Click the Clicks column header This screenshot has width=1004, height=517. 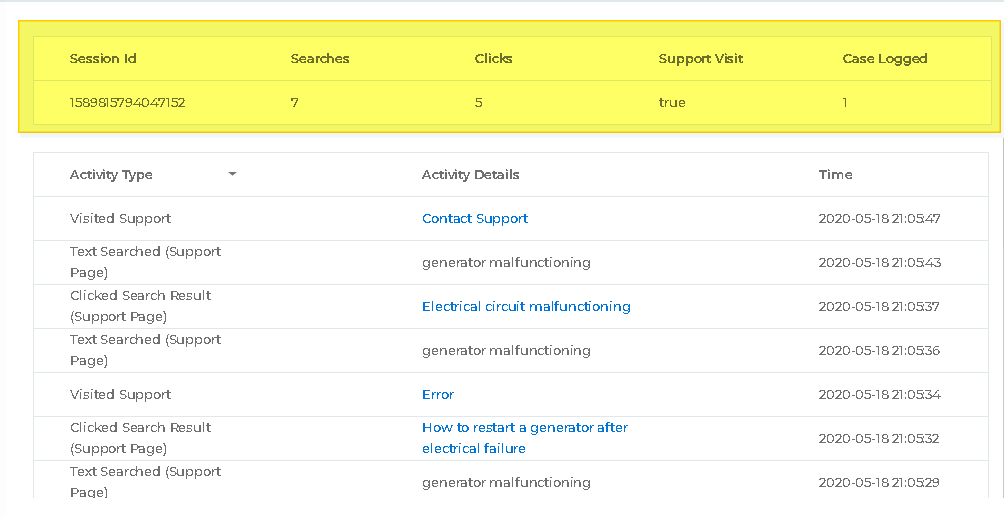click(x=493, y=58)
